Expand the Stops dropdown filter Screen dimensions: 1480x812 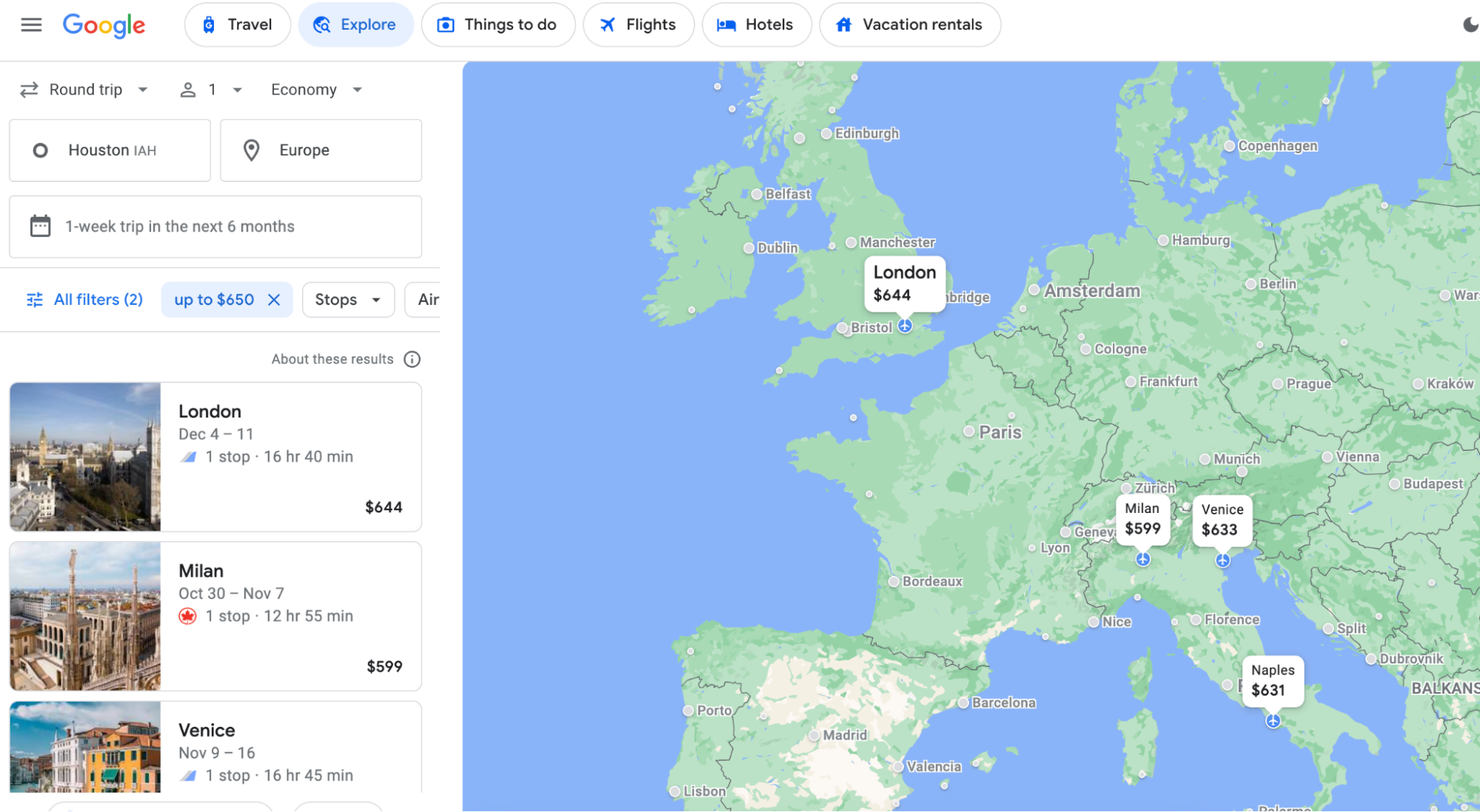click(x=348, y=299)
